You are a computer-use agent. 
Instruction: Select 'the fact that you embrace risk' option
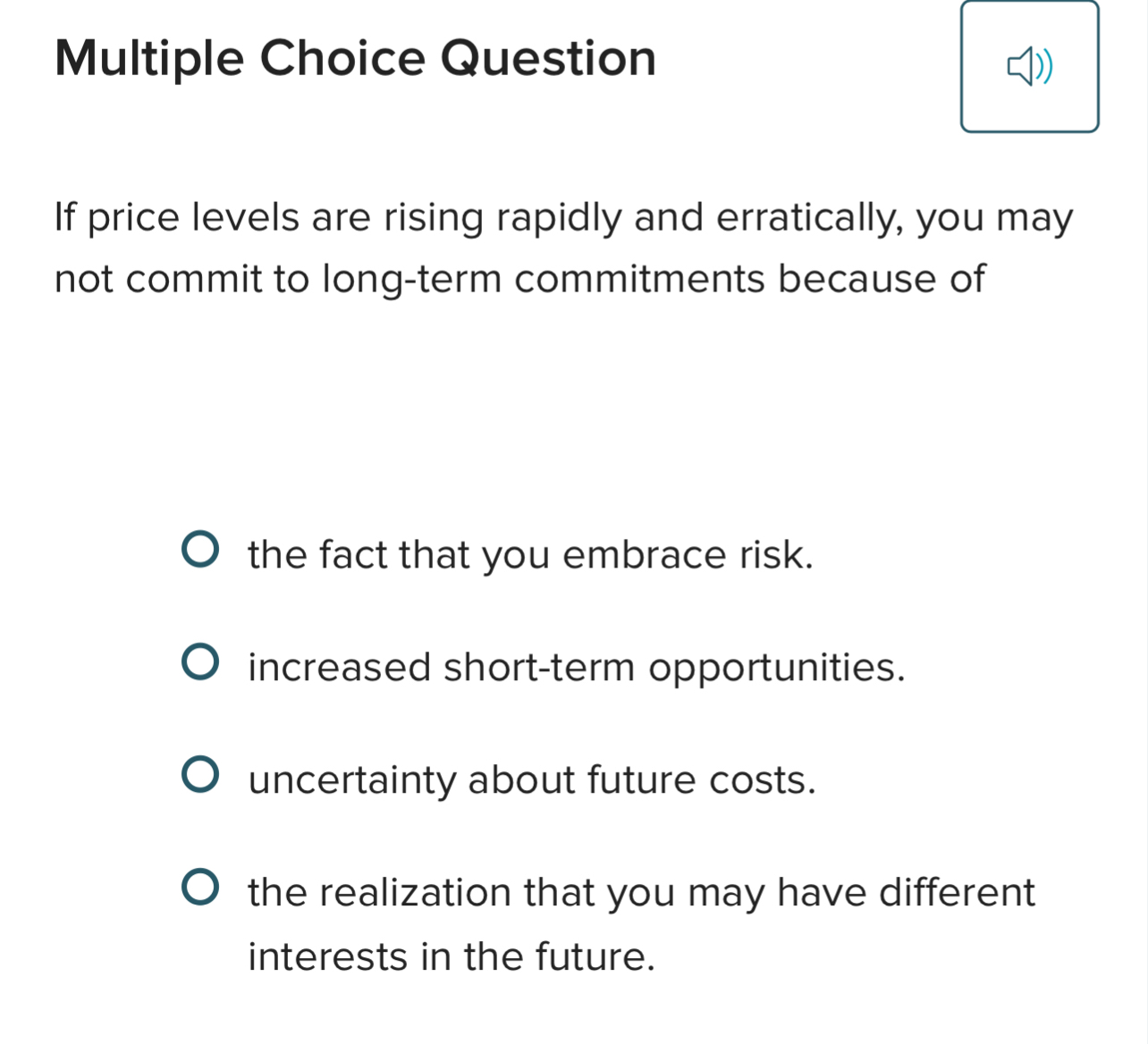pos(202,551)
